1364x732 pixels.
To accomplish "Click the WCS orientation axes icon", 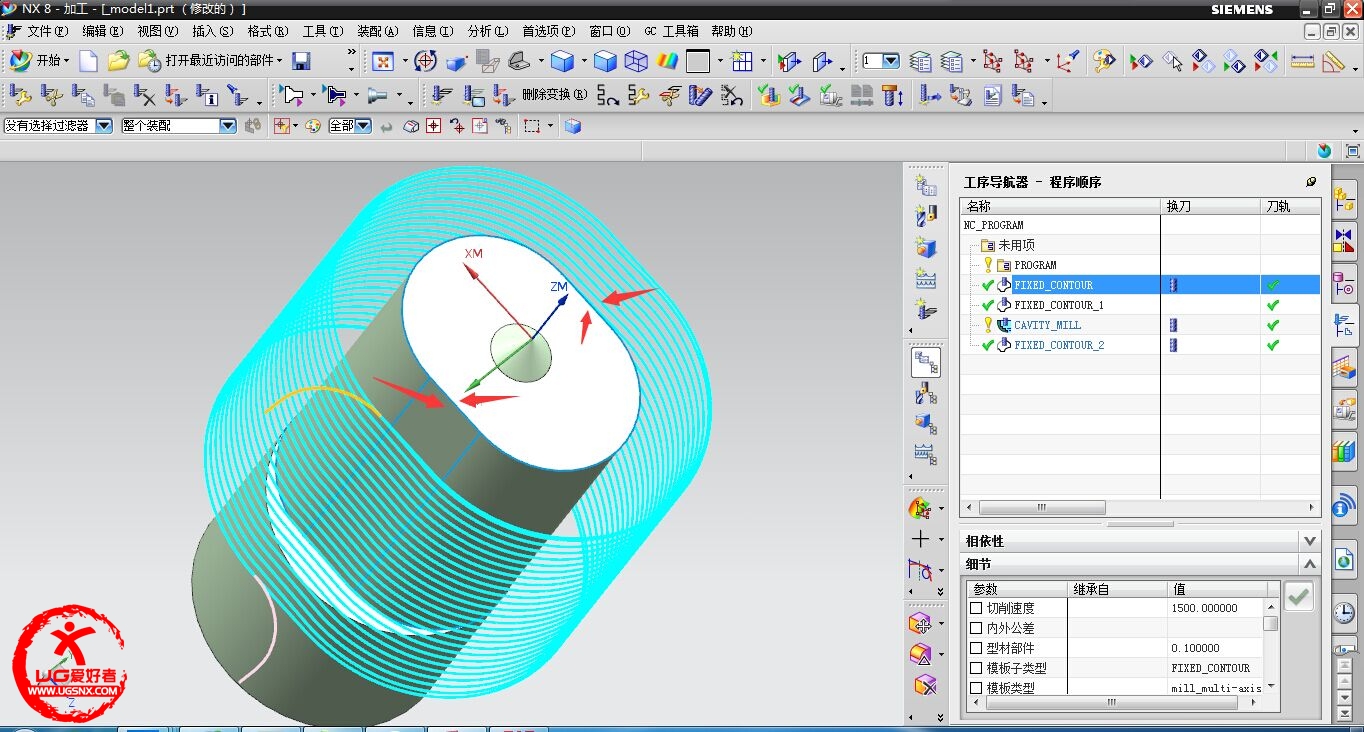I will tap(1068, 62).
